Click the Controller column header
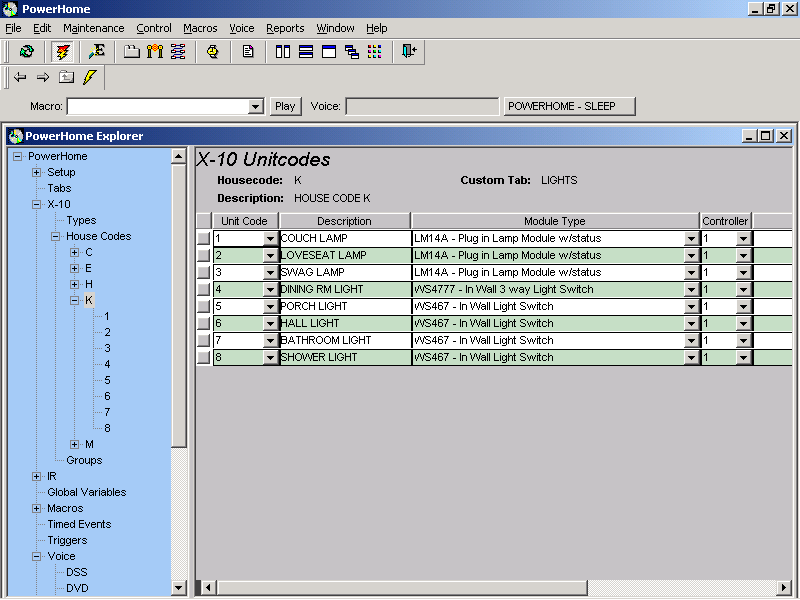This screenshot has height=600, width=800. (x=725, y=221)
